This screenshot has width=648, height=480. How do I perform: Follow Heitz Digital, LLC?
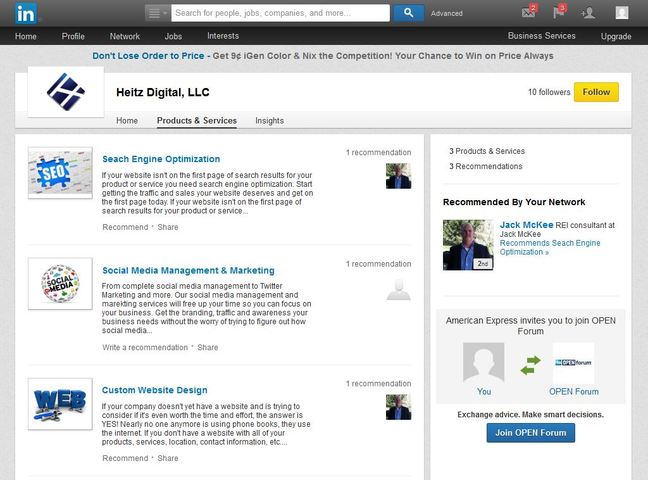(x=596, y=92)
